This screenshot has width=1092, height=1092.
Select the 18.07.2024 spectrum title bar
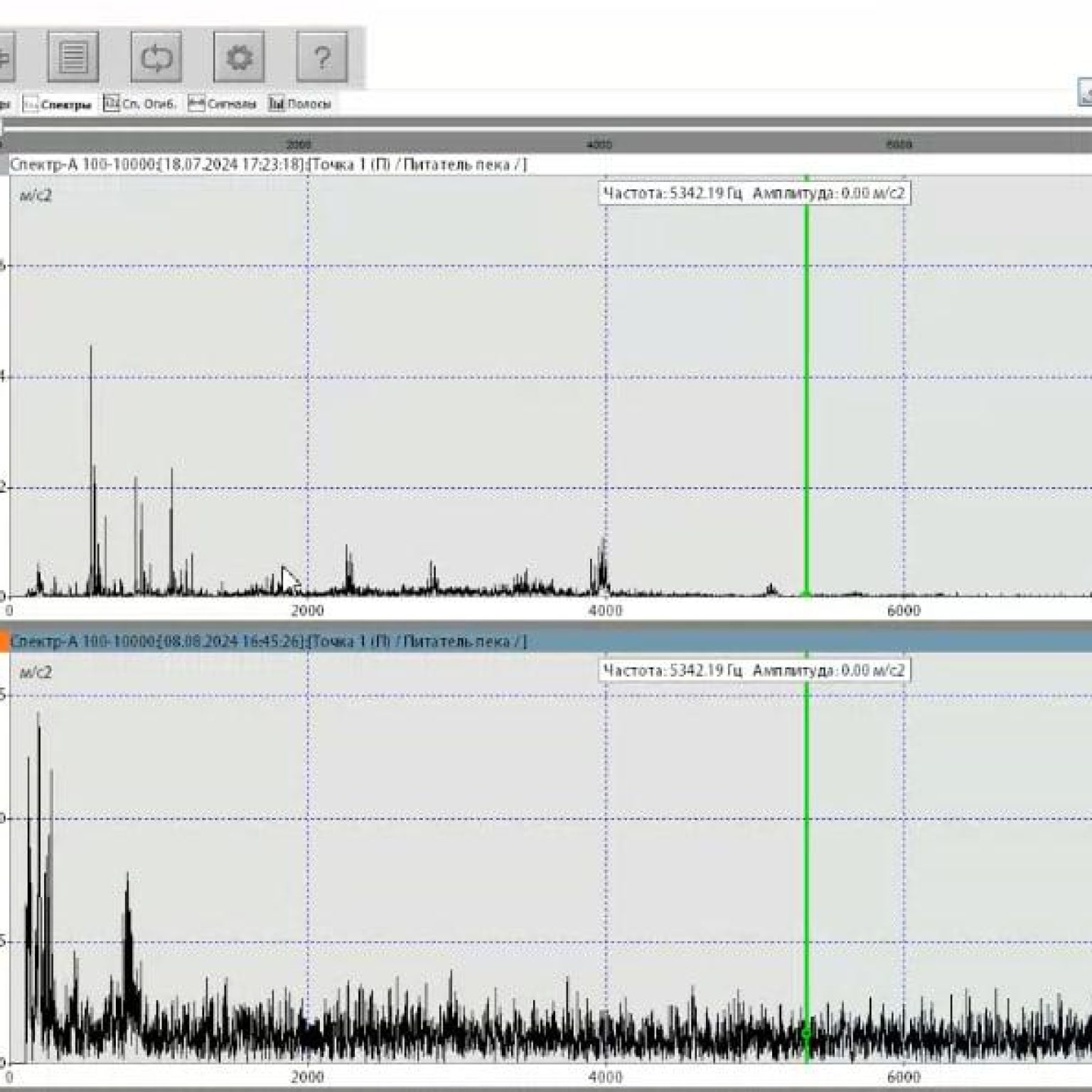pos(267,165)
